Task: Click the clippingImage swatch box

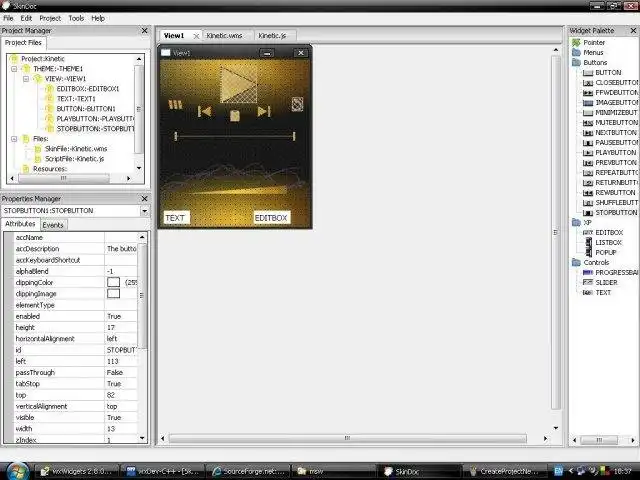Action: pos(113,293)
